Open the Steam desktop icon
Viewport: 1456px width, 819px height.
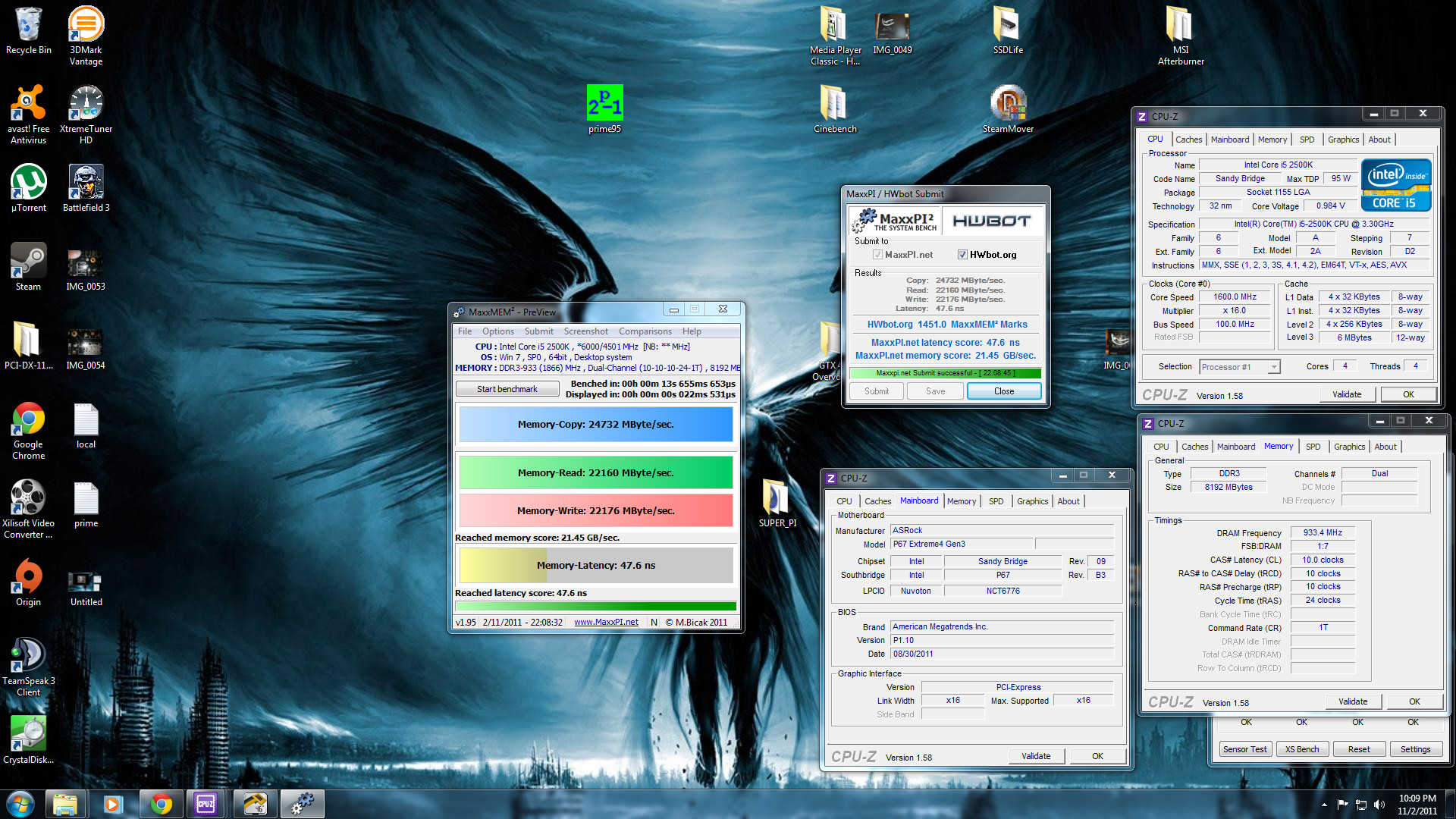tap(28, 266)
